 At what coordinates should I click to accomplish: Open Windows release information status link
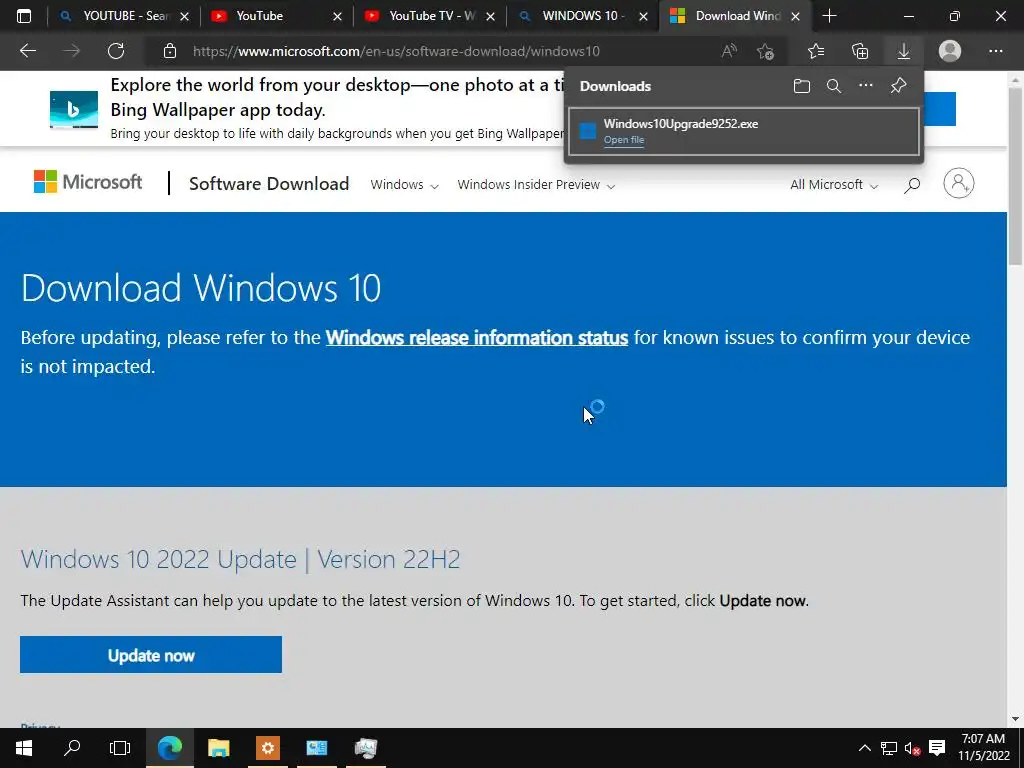(x=477, y=338)
